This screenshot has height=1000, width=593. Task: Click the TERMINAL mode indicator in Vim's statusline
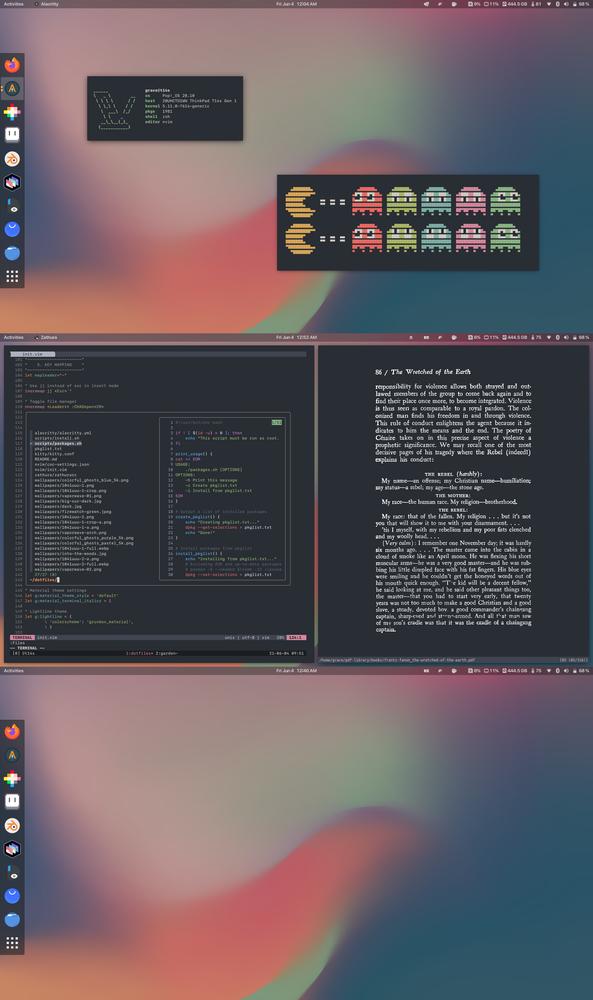(x=22, y=637)
